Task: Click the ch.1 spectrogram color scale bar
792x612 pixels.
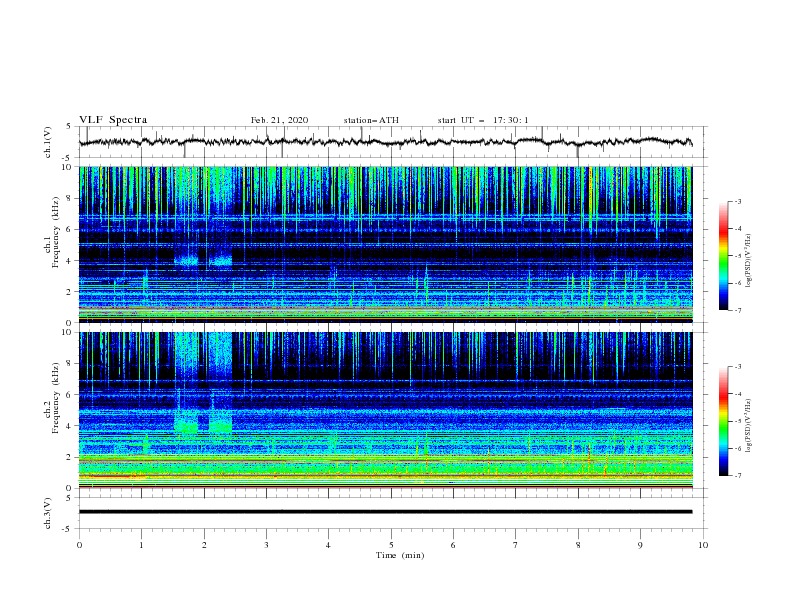Action: [723, 256]
